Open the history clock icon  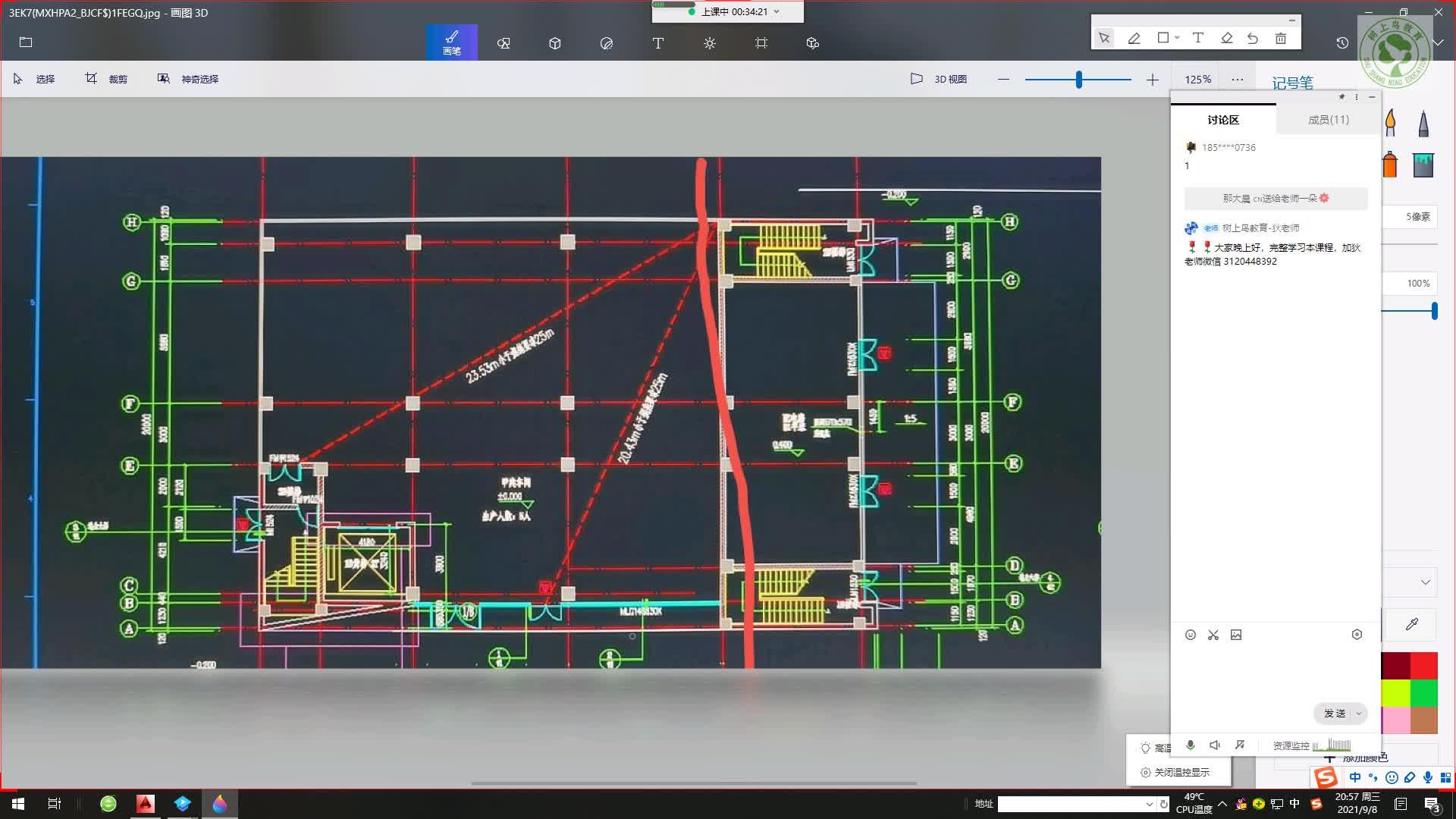pyautogui.click(x=1342, y=43)
